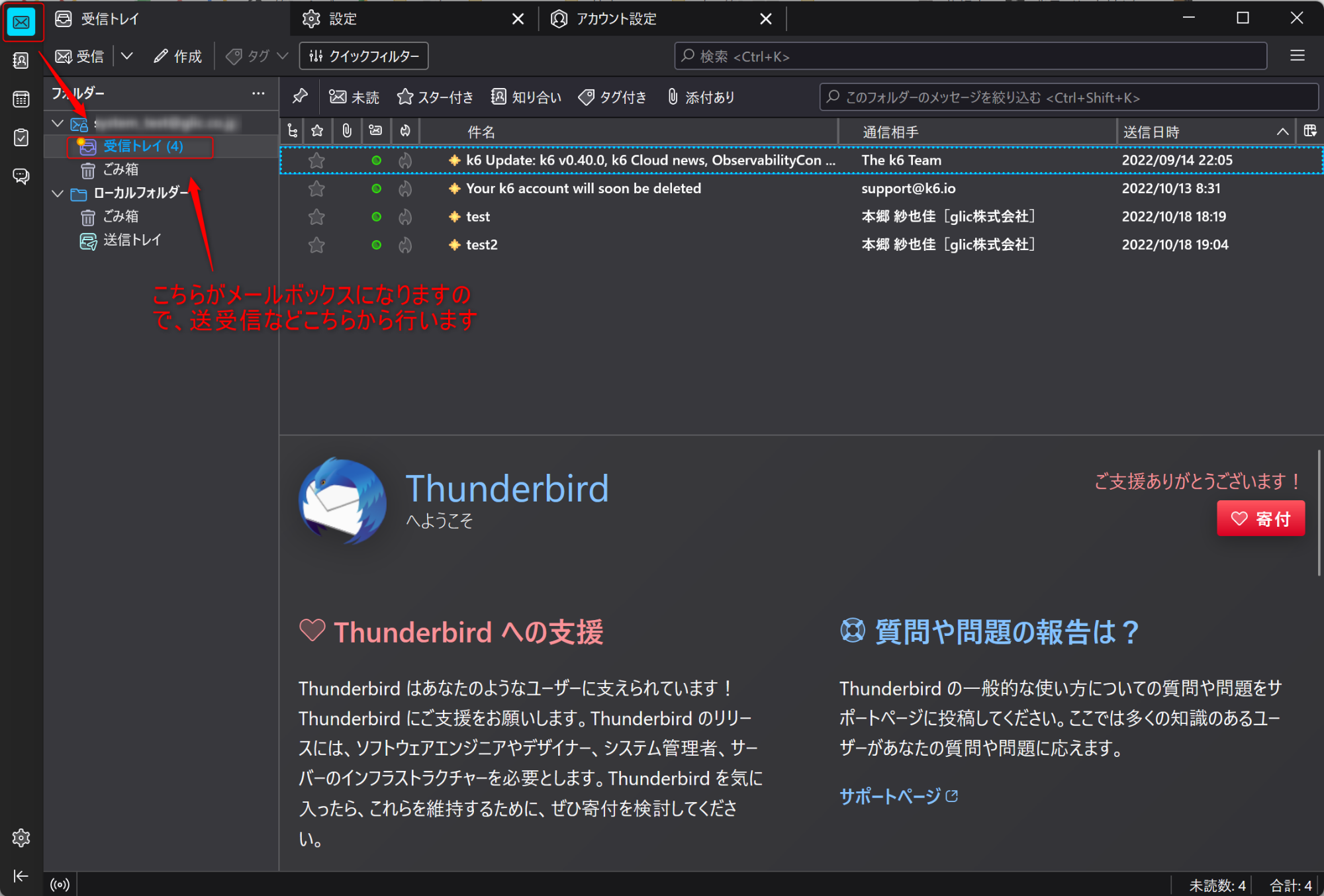Toggle Attachment quick filter

point(702,97)
